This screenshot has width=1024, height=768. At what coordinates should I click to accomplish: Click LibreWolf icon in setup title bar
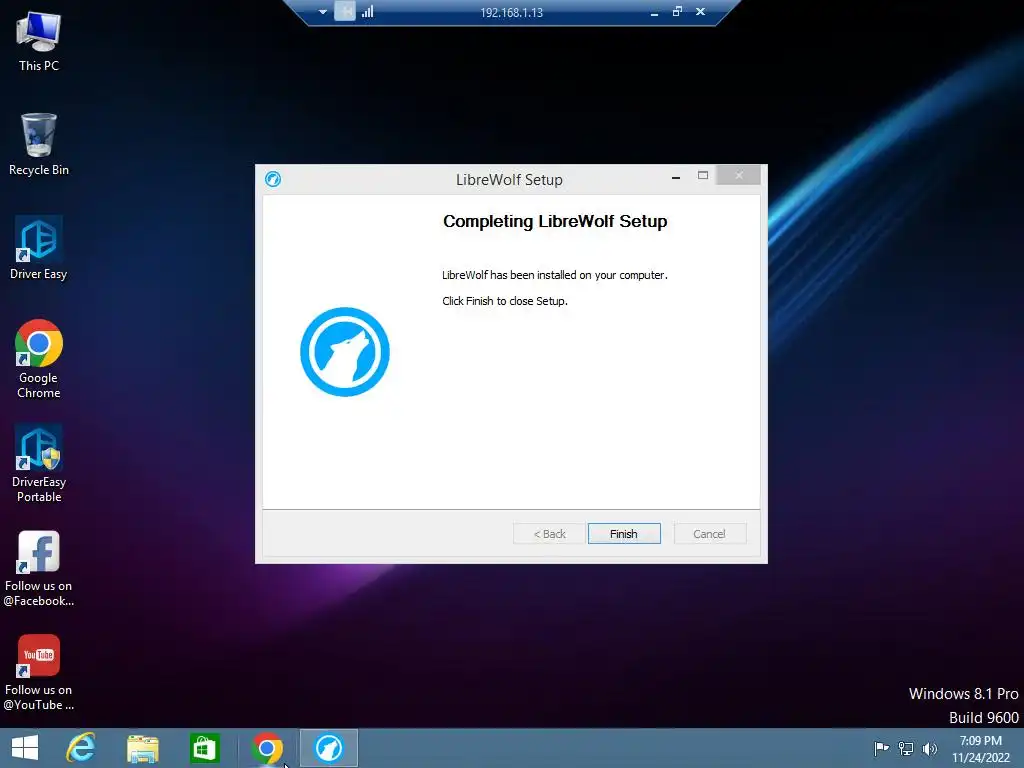pos(273,179)
